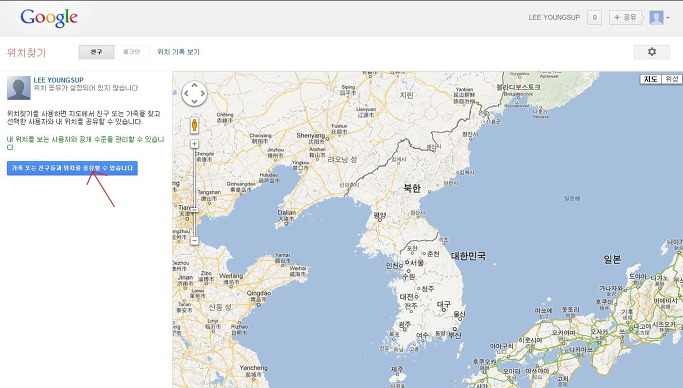Click the Google logo

(x=49, y=18)
